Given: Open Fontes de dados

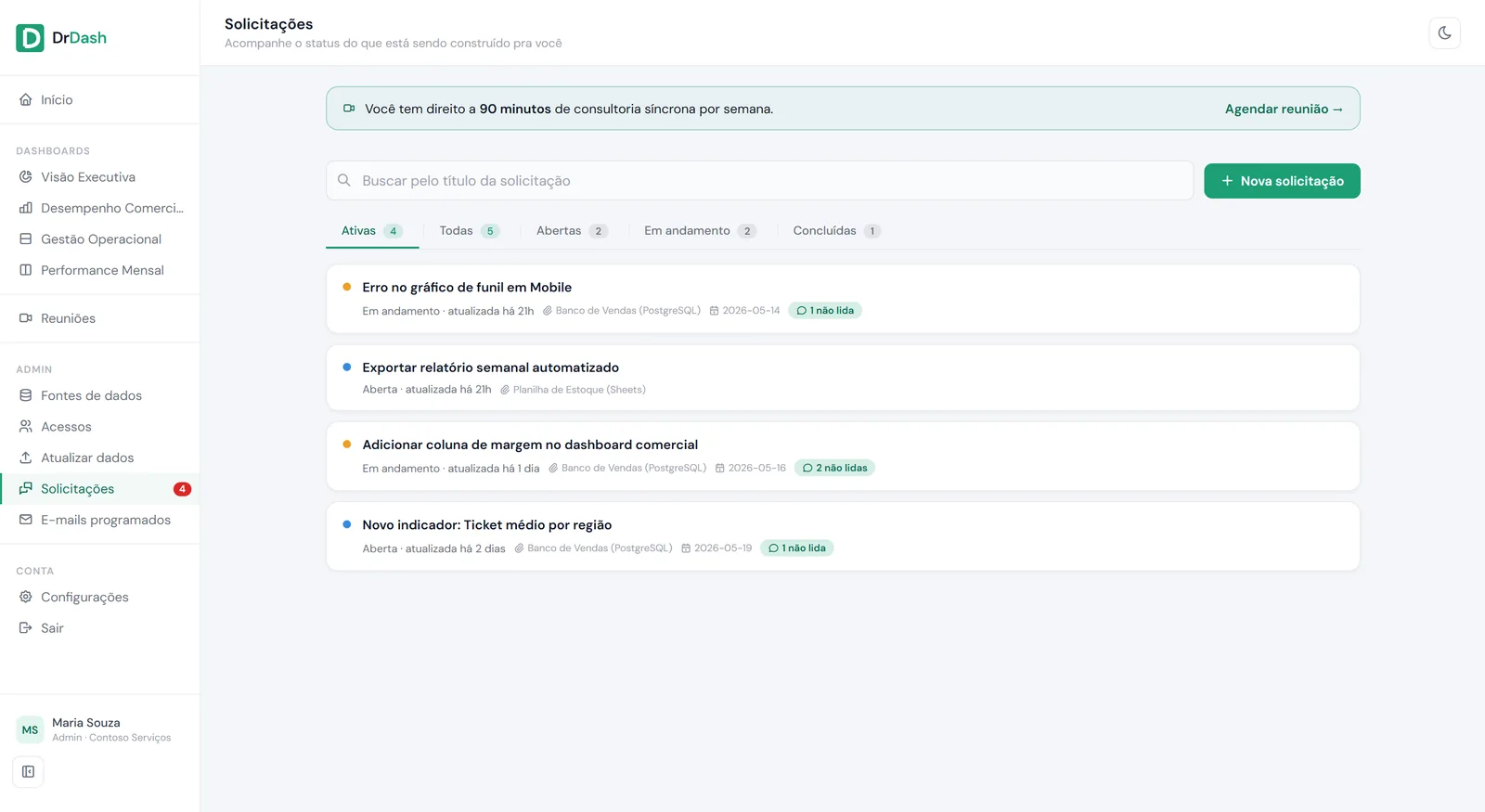Looking at the screenshot, I should point(99,395).
